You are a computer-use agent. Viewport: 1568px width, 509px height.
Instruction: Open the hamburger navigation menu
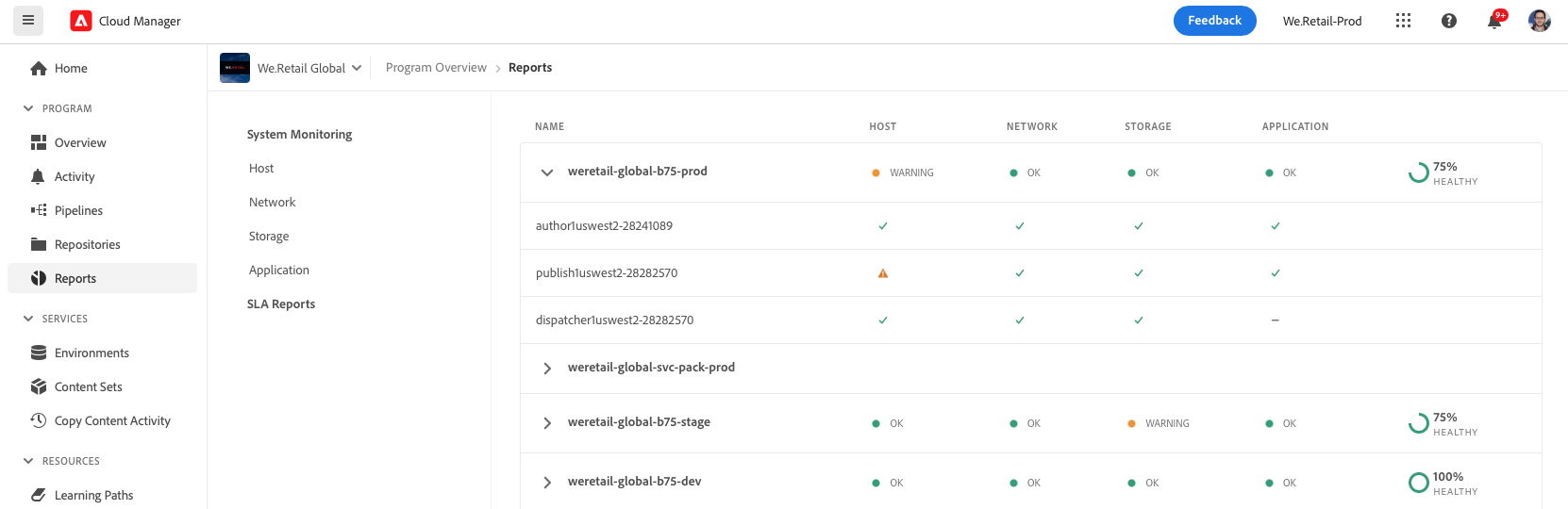point(28,20)
